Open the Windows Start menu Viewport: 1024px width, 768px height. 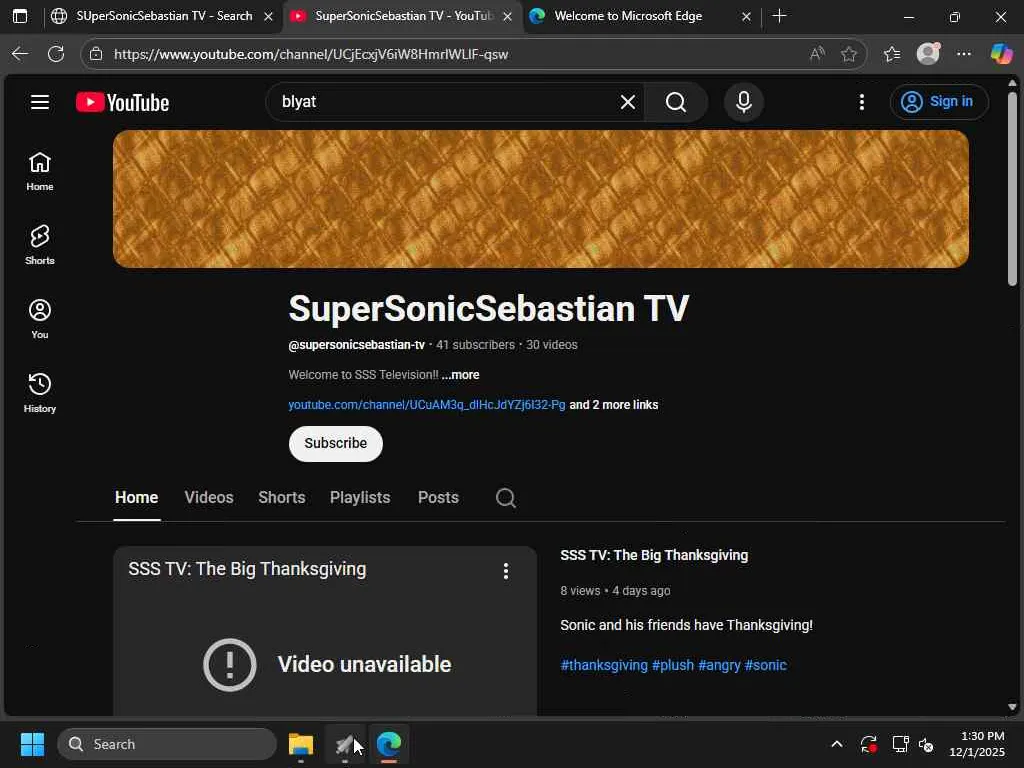click(32, 744)
